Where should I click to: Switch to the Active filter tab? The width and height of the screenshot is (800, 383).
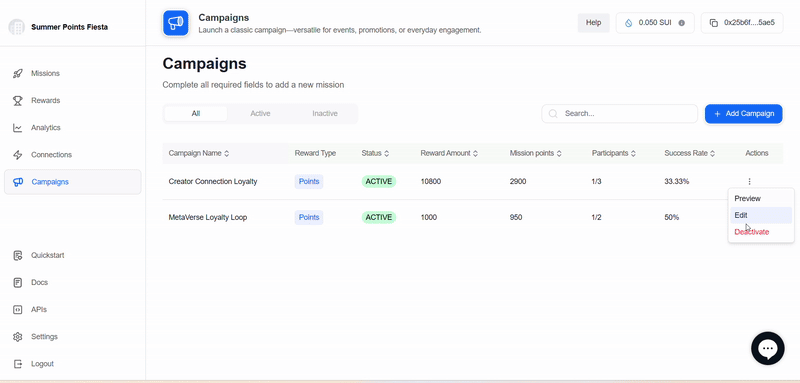(x=260, y=114)
